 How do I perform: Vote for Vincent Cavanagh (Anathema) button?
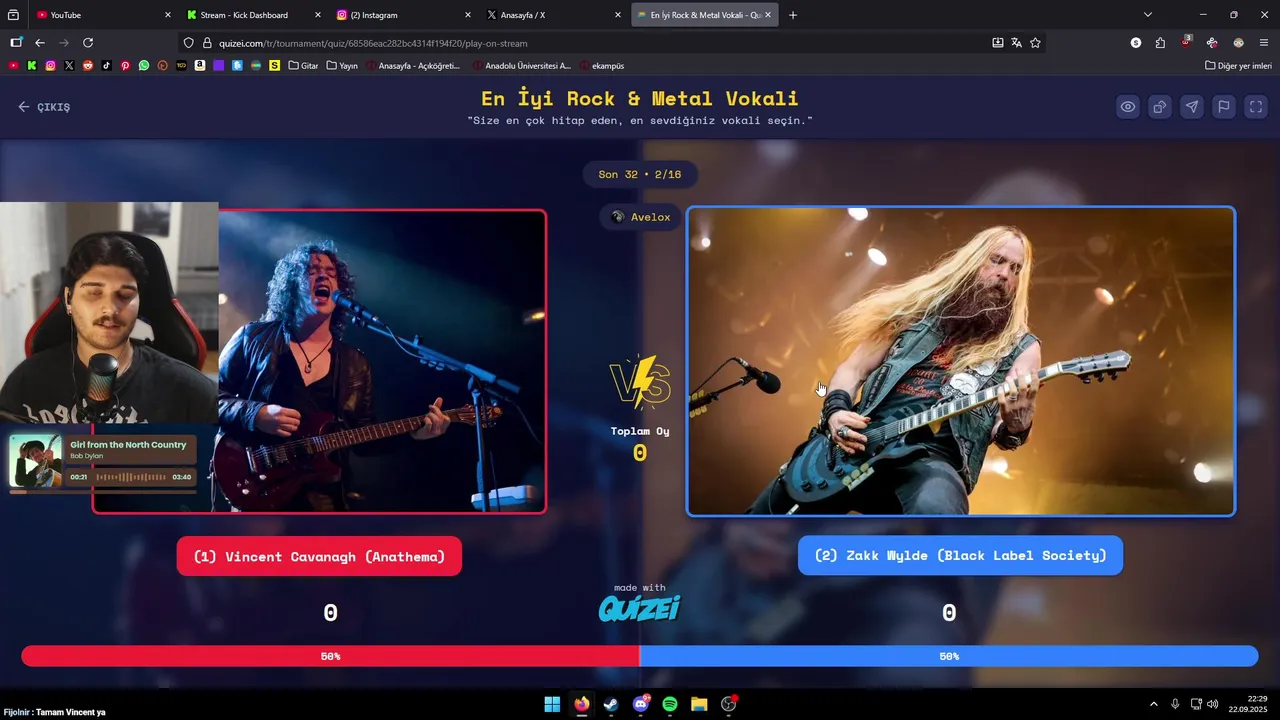[319, 556]
